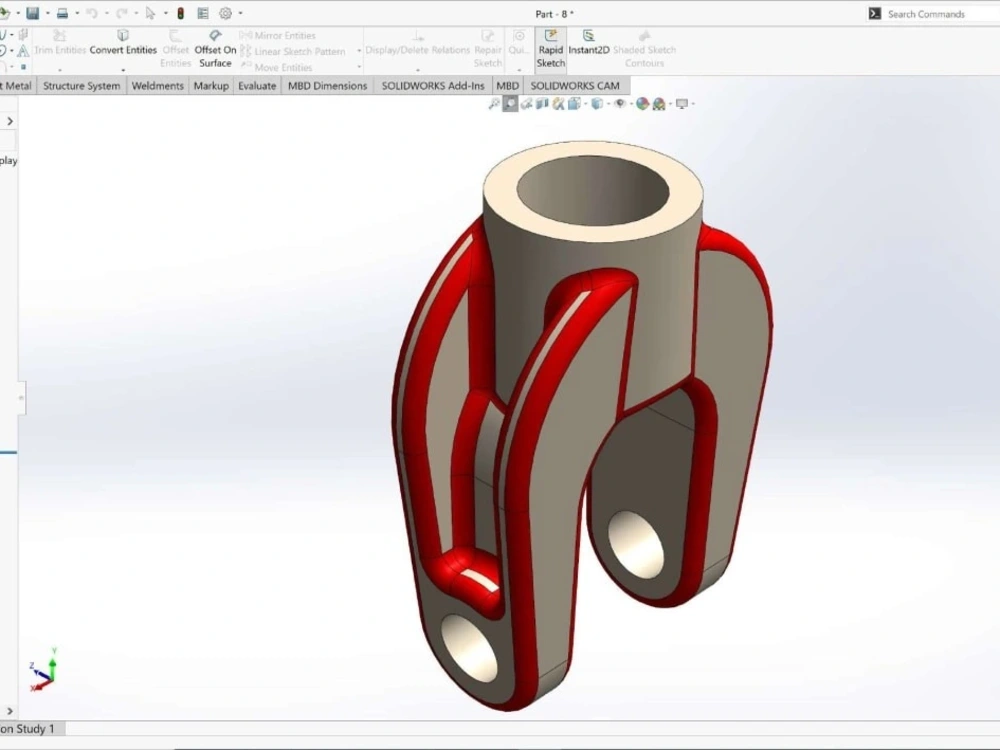Switch to the MBD tab

[x=507, y=85]
